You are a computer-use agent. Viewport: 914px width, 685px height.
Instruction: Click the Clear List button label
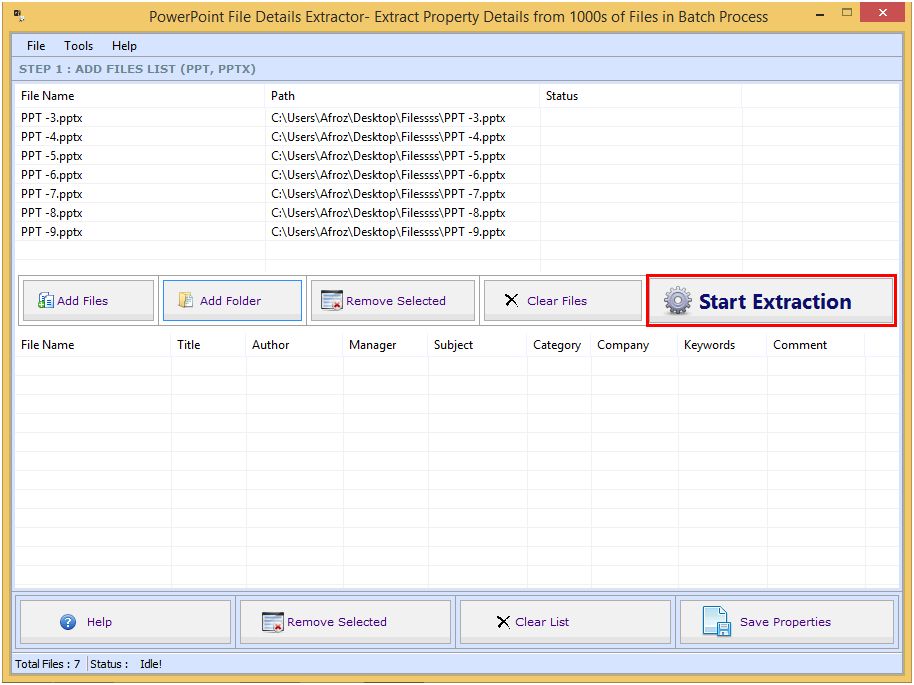(542, 622)
